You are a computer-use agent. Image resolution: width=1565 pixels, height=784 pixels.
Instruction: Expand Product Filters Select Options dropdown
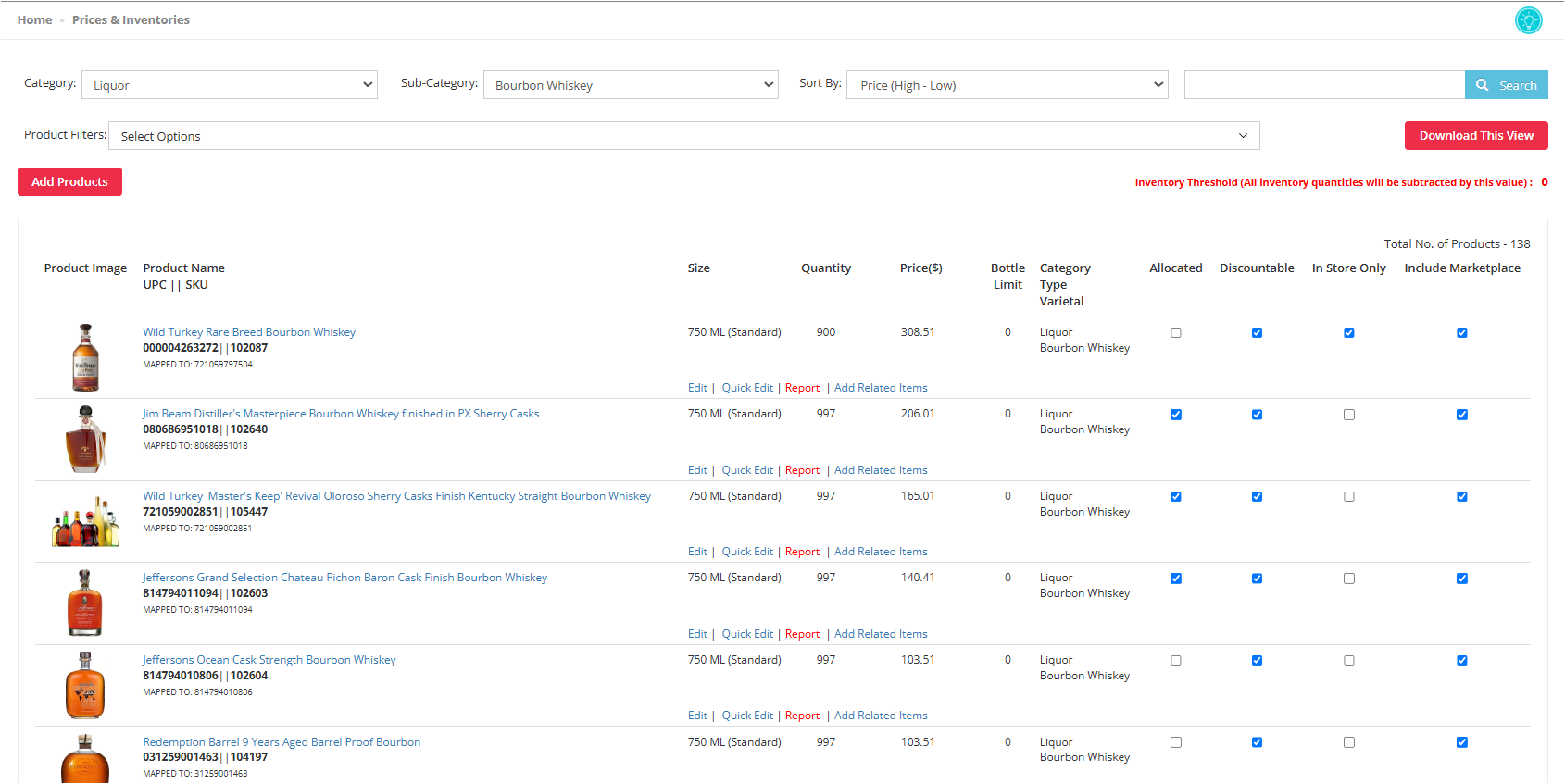(684, 136)
